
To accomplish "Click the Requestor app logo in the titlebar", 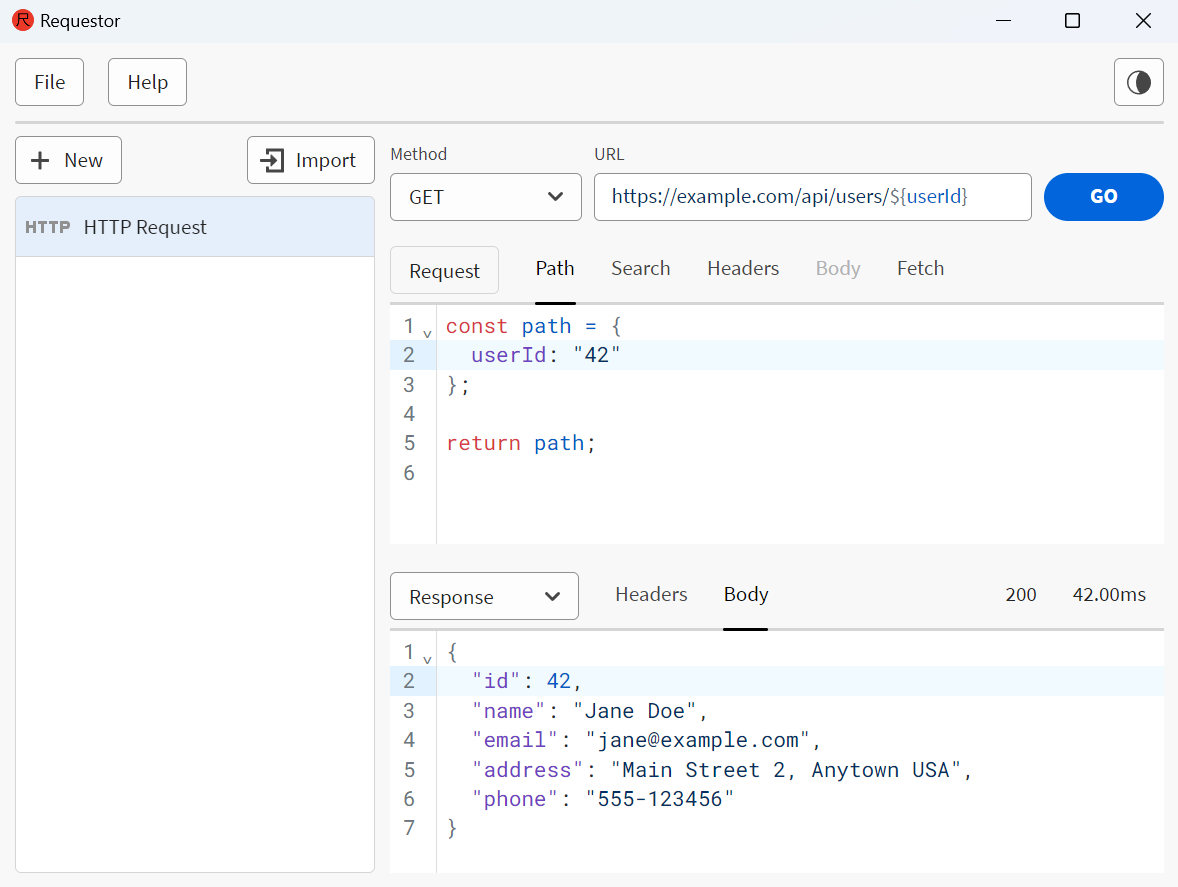I will (x=22, y=20).
